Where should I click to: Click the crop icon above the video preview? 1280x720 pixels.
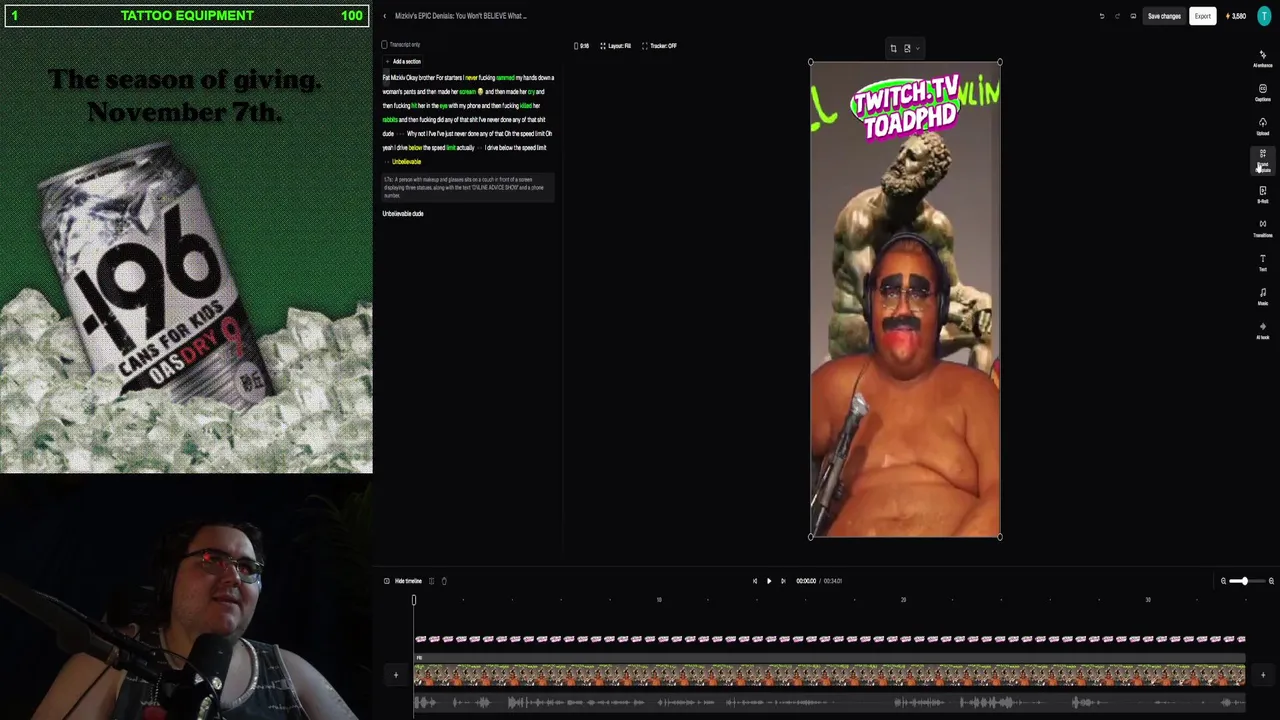coord(893,48)
